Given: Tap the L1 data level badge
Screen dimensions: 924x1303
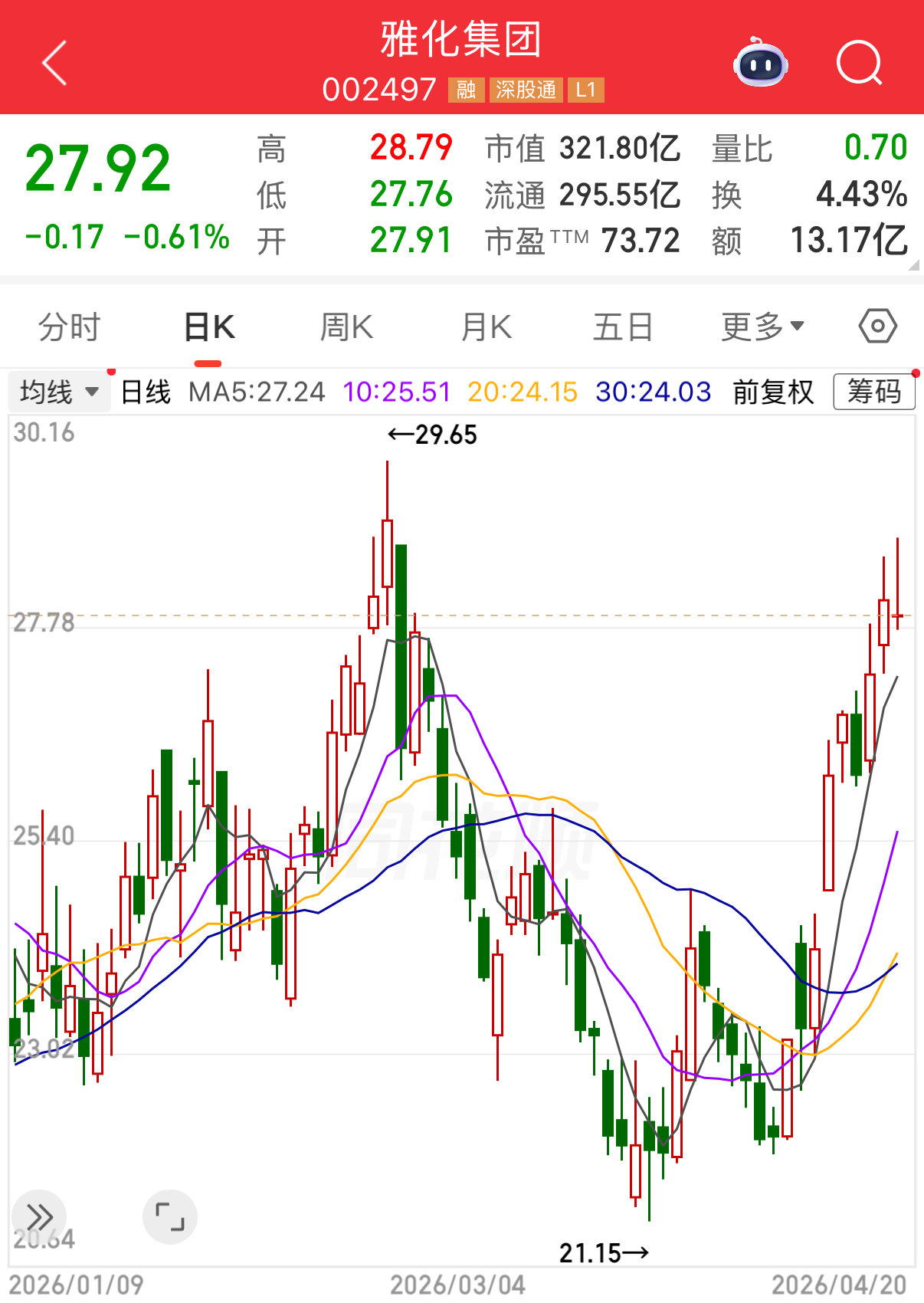Looking at the screenshot, I should [x=586, y=90].
